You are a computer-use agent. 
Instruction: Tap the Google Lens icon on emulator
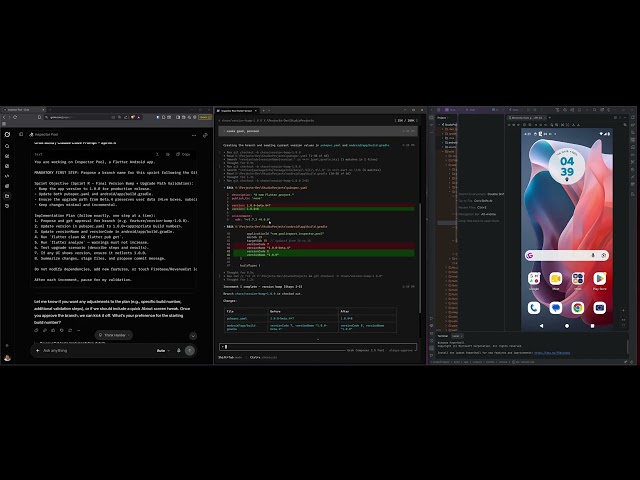tap(604, 256)
